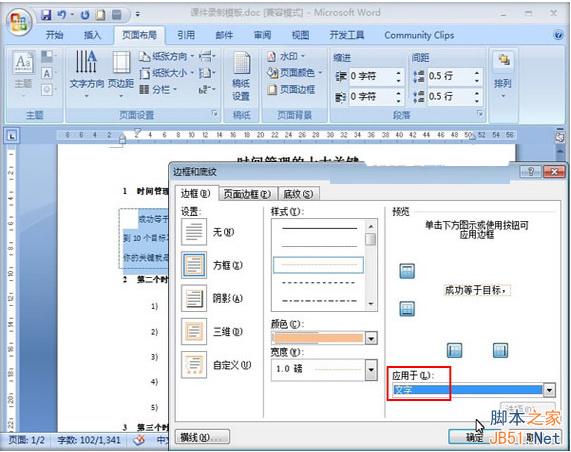Viewport: 571px width, 452px height.
Task: Open the border width (宽度) dropdown
Action: [371, 370]
